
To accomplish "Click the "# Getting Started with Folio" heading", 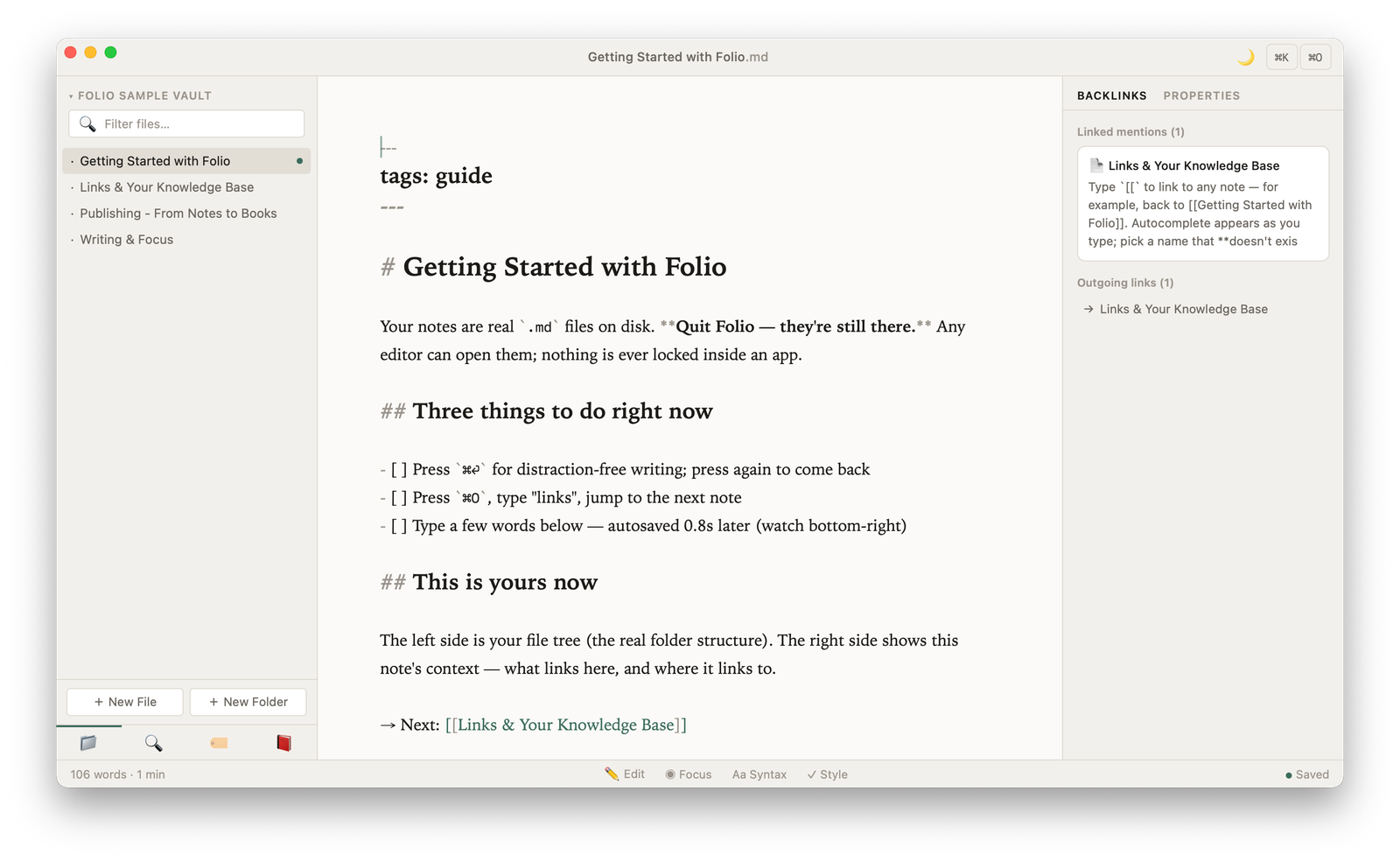I will 553,267.
